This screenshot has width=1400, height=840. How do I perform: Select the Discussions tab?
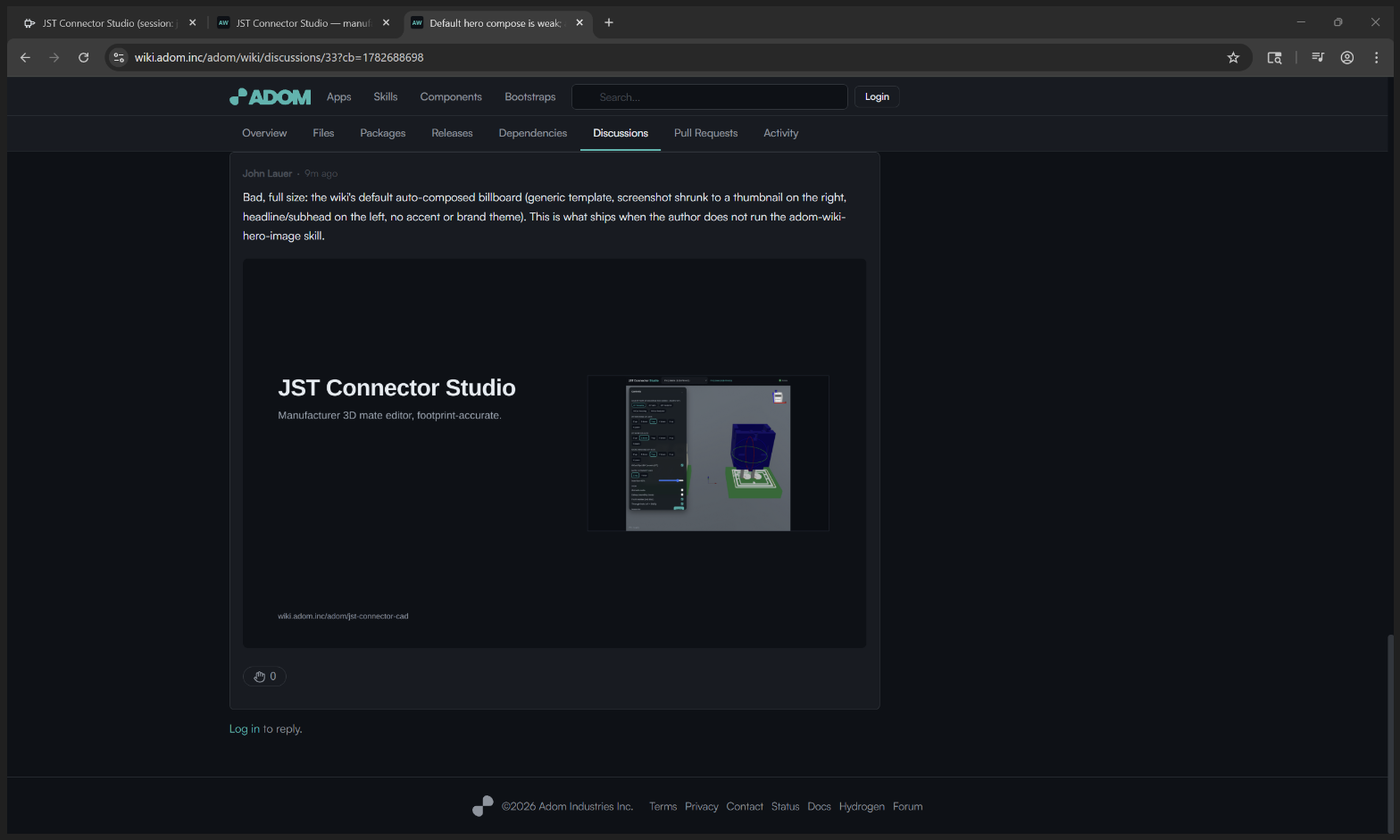[x=620, y=133]
